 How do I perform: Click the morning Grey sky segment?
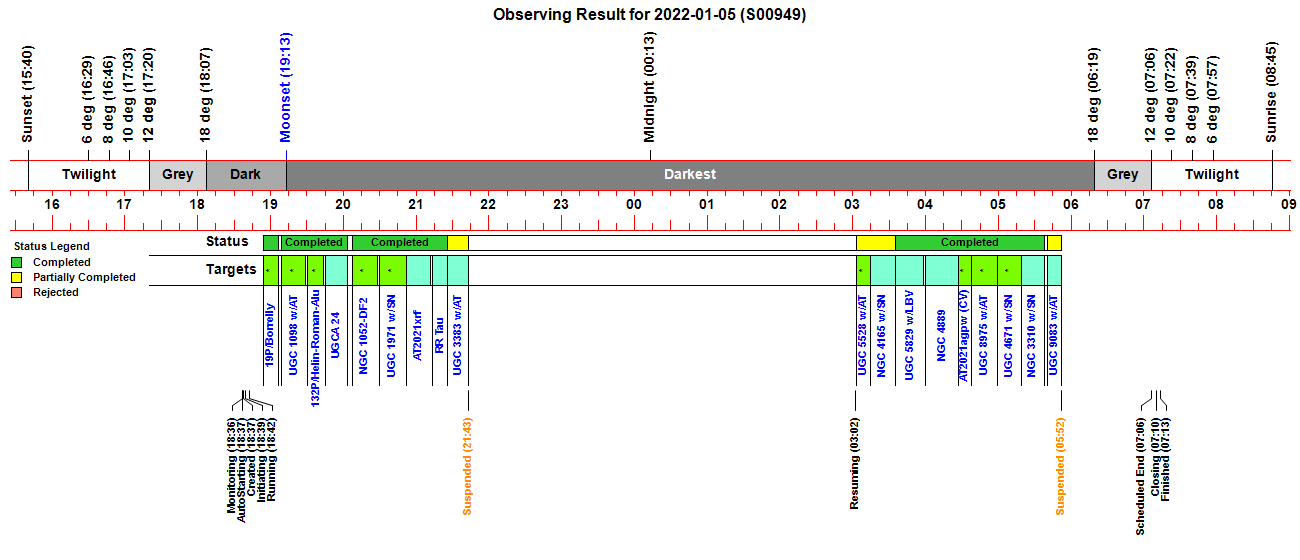coord(1123,174)
